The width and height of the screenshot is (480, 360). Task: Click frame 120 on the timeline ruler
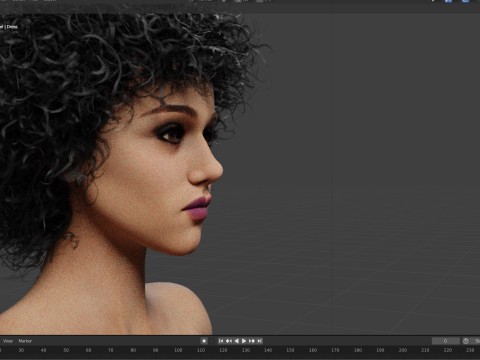[223, 350]
